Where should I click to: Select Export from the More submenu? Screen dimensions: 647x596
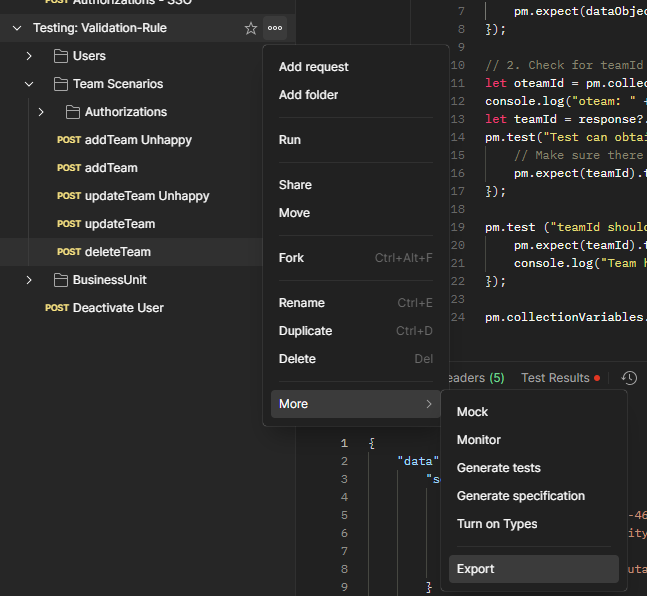click(x=476, y=569)
